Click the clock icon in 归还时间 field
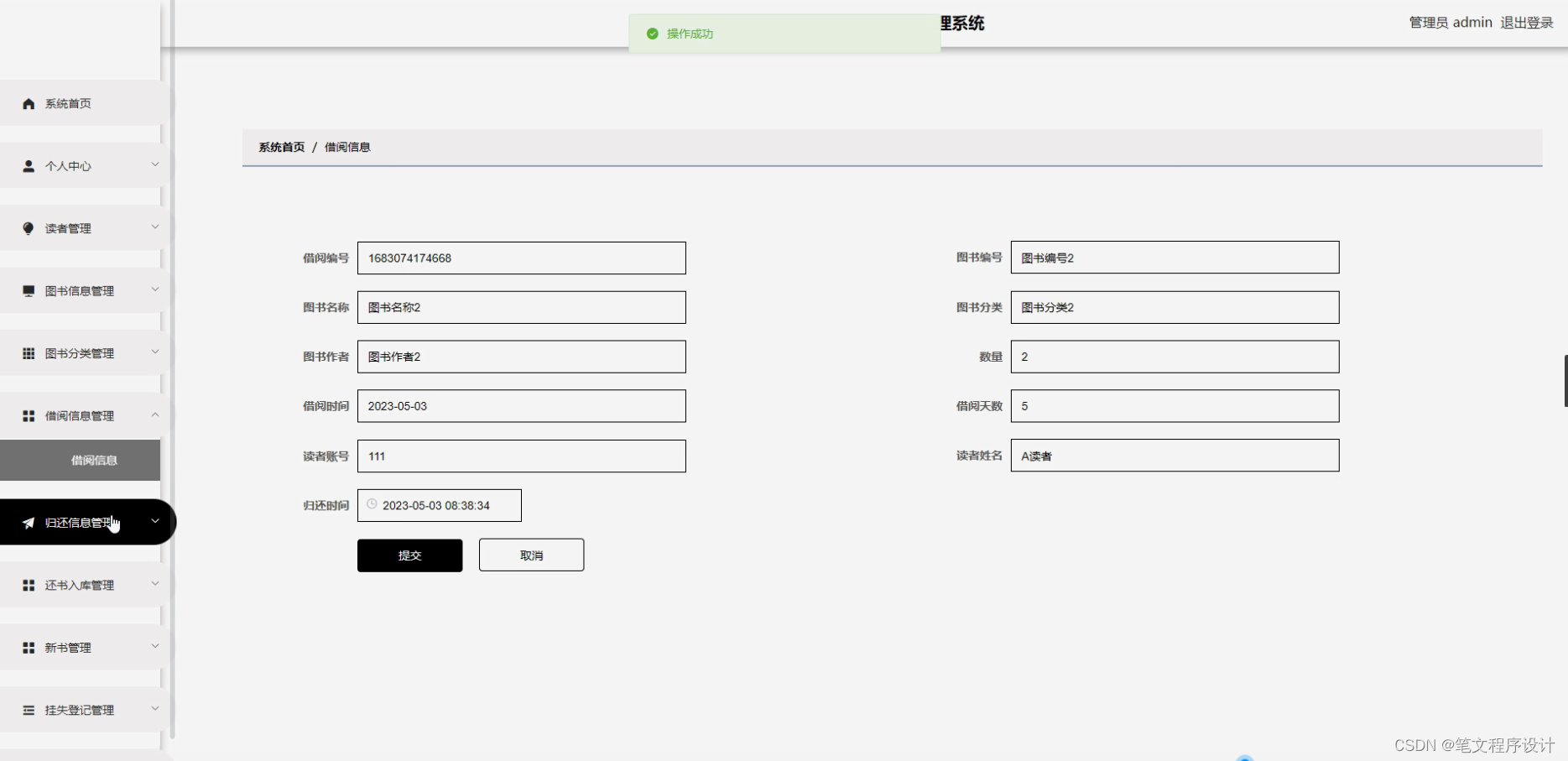1568x761 pixels. pyautogui.click(x=372, y=503)
